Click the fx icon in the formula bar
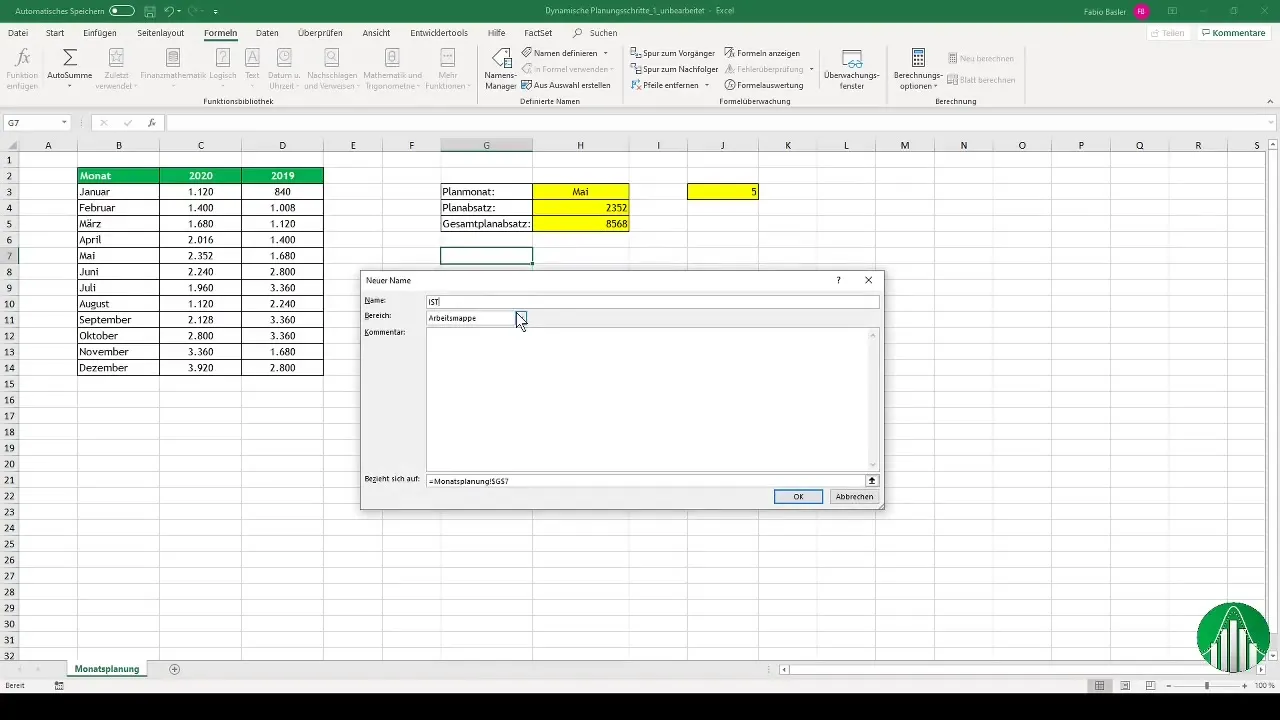Viewport: 1280px width, 720px height. (152, 123)
